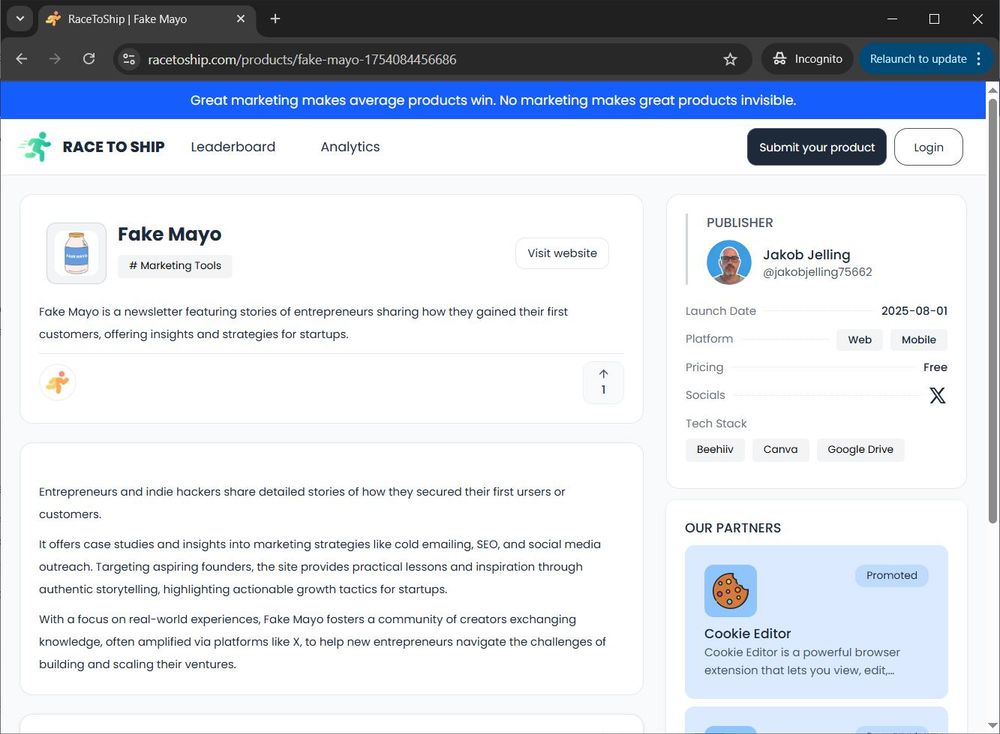The width and height of the screenshot is (1000, 734).
Task: Click the Tech Stack label
Action: (716, 423)
